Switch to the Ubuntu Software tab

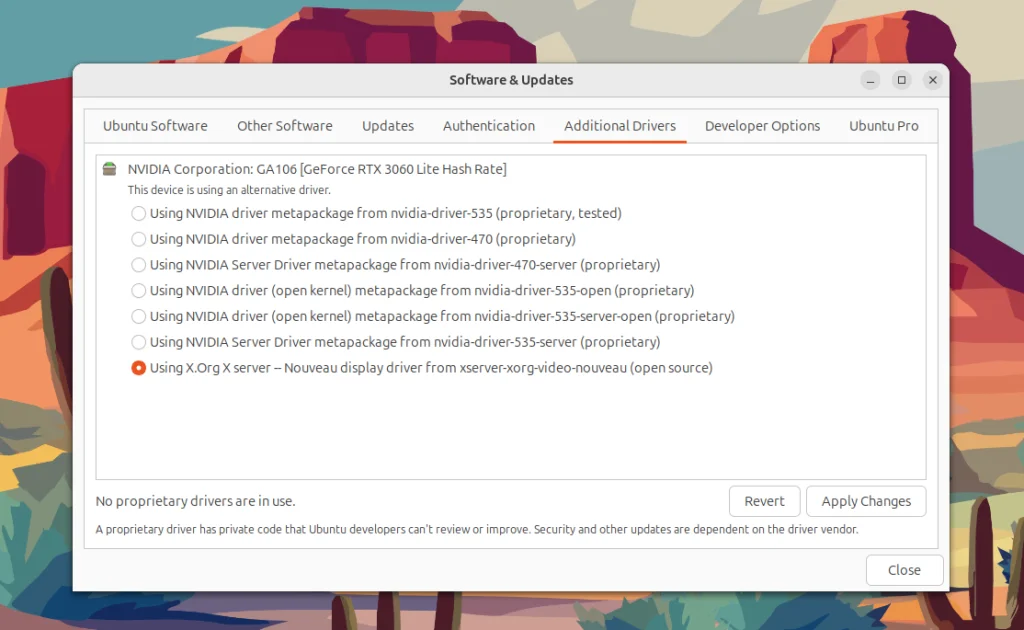coord(155,126)
